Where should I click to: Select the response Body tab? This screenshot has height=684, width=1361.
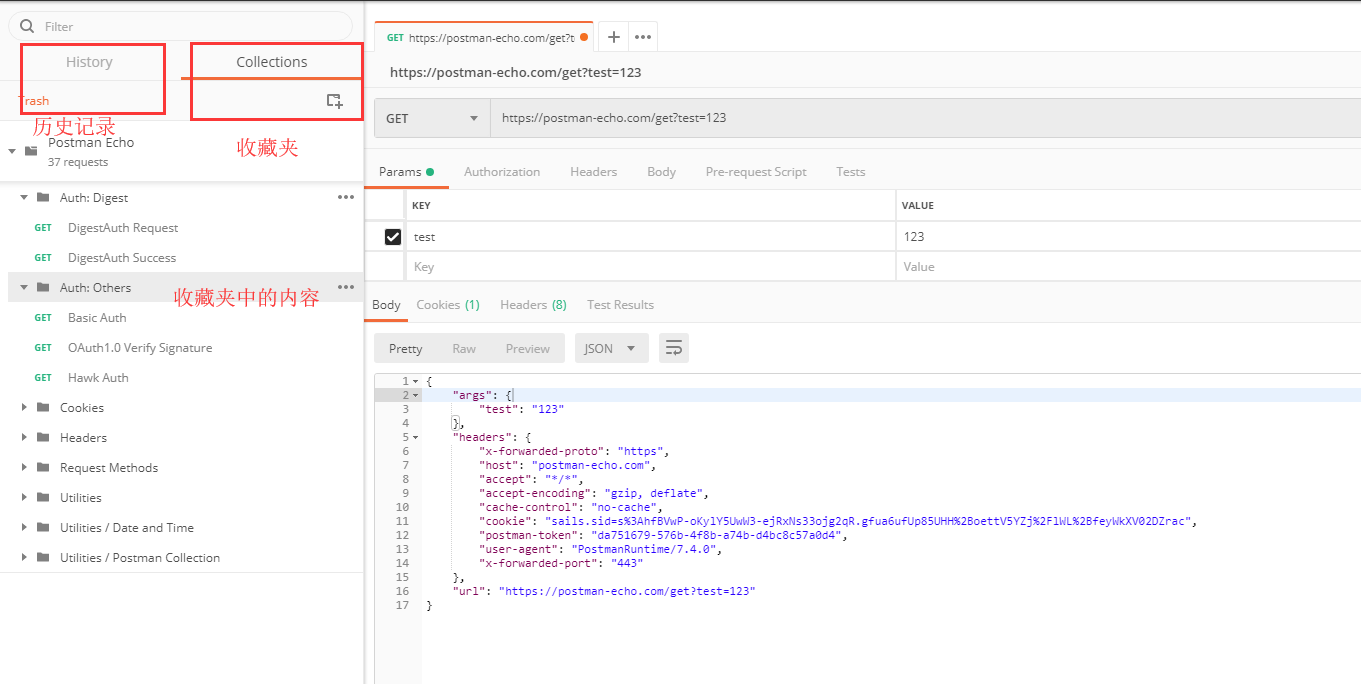(x=386, y=305)
